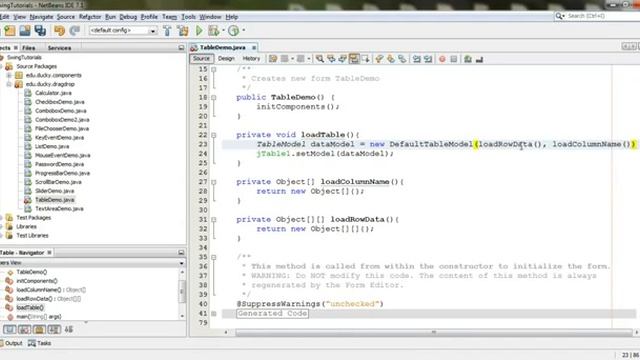Click Find Previous Occurrence editor icon
The width and height of the screenshot is (640, 360).
coord(331,59)
